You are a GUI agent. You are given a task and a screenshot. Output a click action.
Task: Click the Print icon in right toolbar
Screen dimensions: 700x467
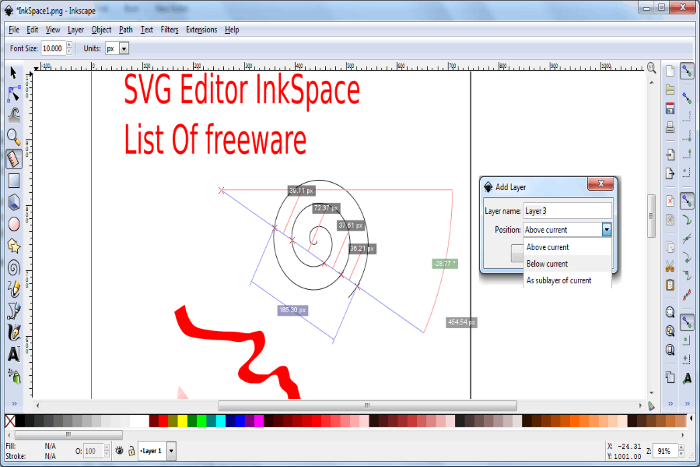(x=669, y=128)
